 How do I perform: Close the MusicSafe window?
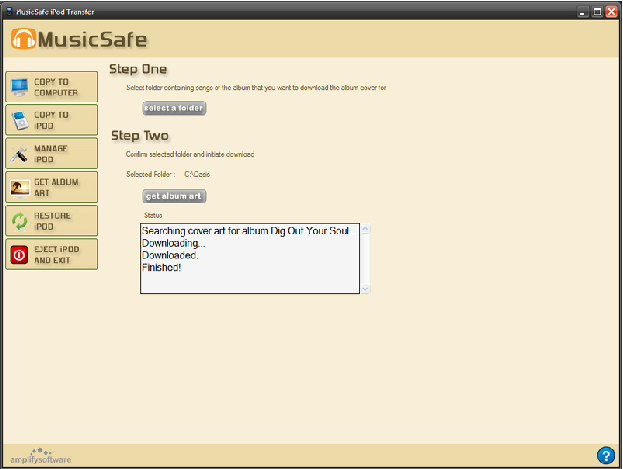(x=611, y=12)
